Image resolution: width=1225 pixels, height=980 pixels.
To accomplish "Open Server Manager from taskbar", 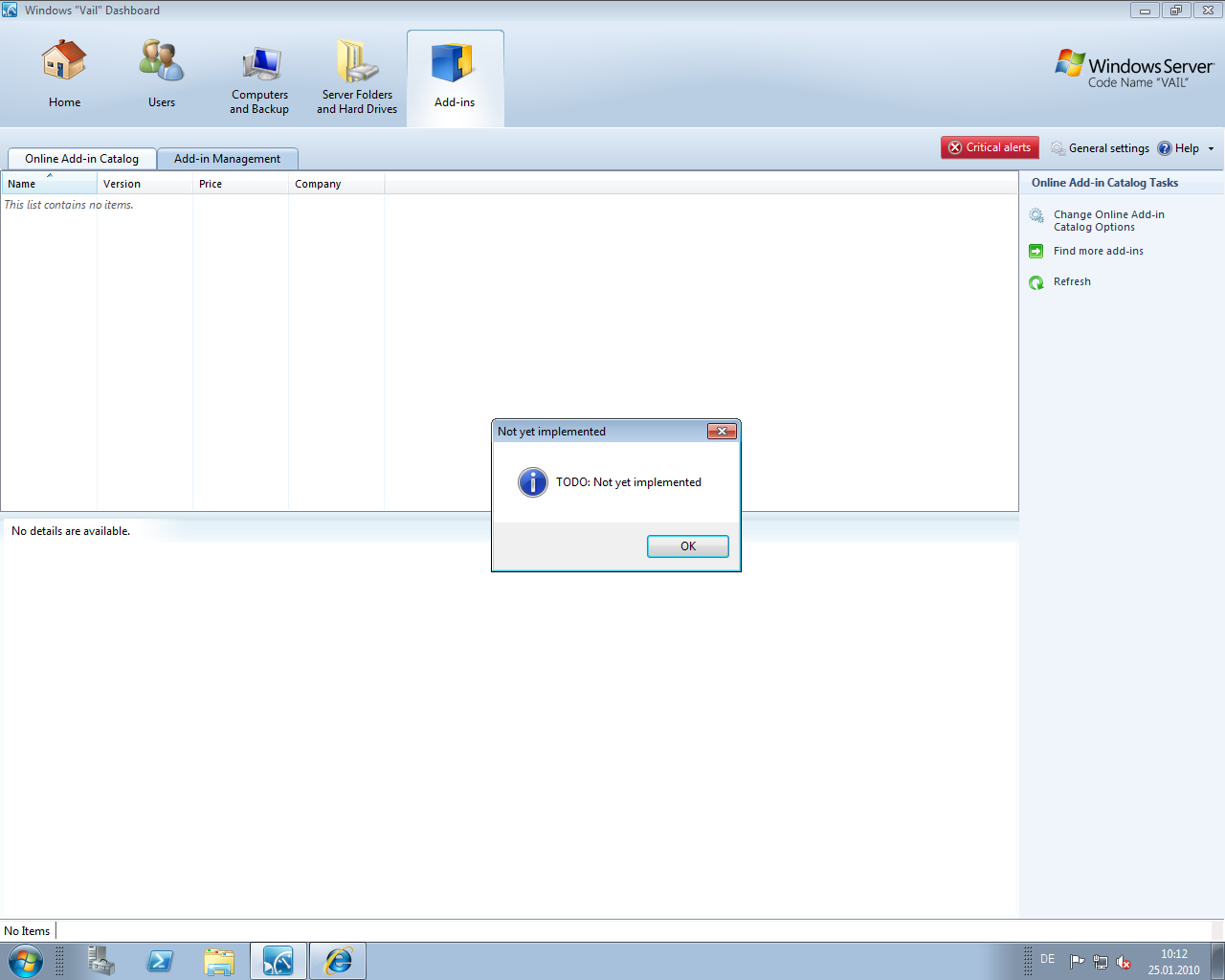I will coord(100,961).
